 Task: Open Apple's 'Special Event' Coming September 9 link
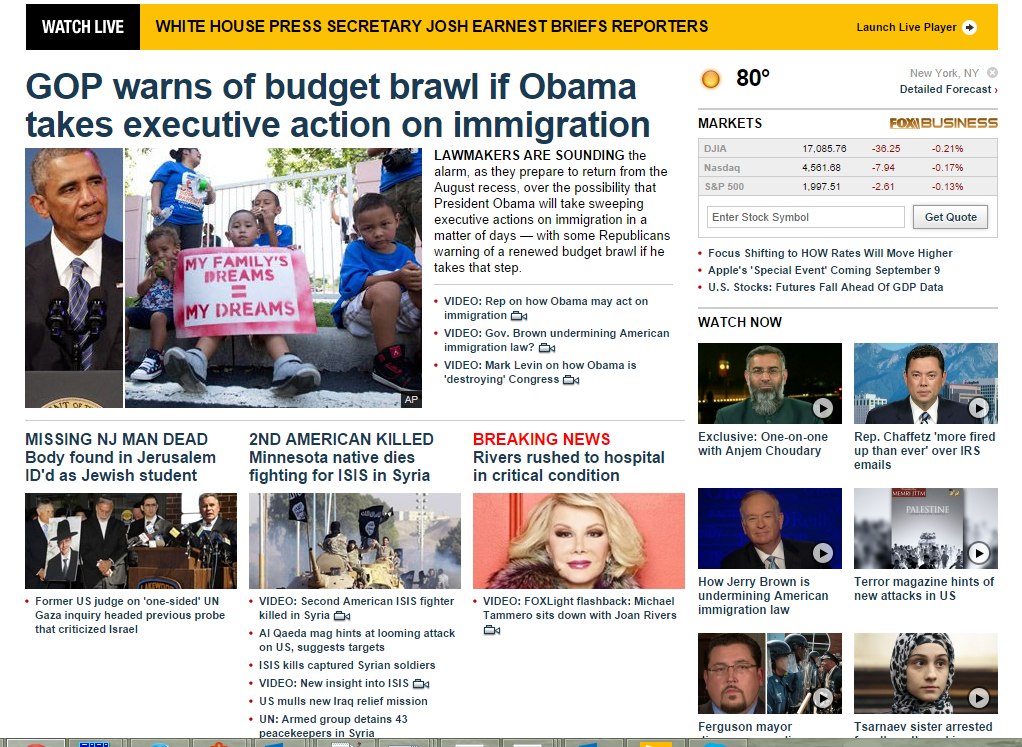coord(824,271)
